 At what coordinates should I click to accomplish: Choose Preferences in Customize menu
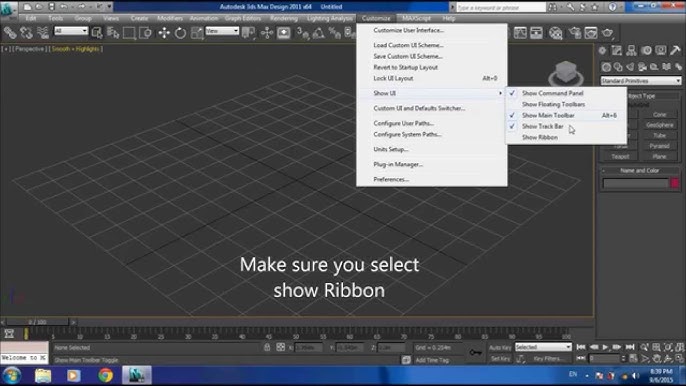[391, 179]
